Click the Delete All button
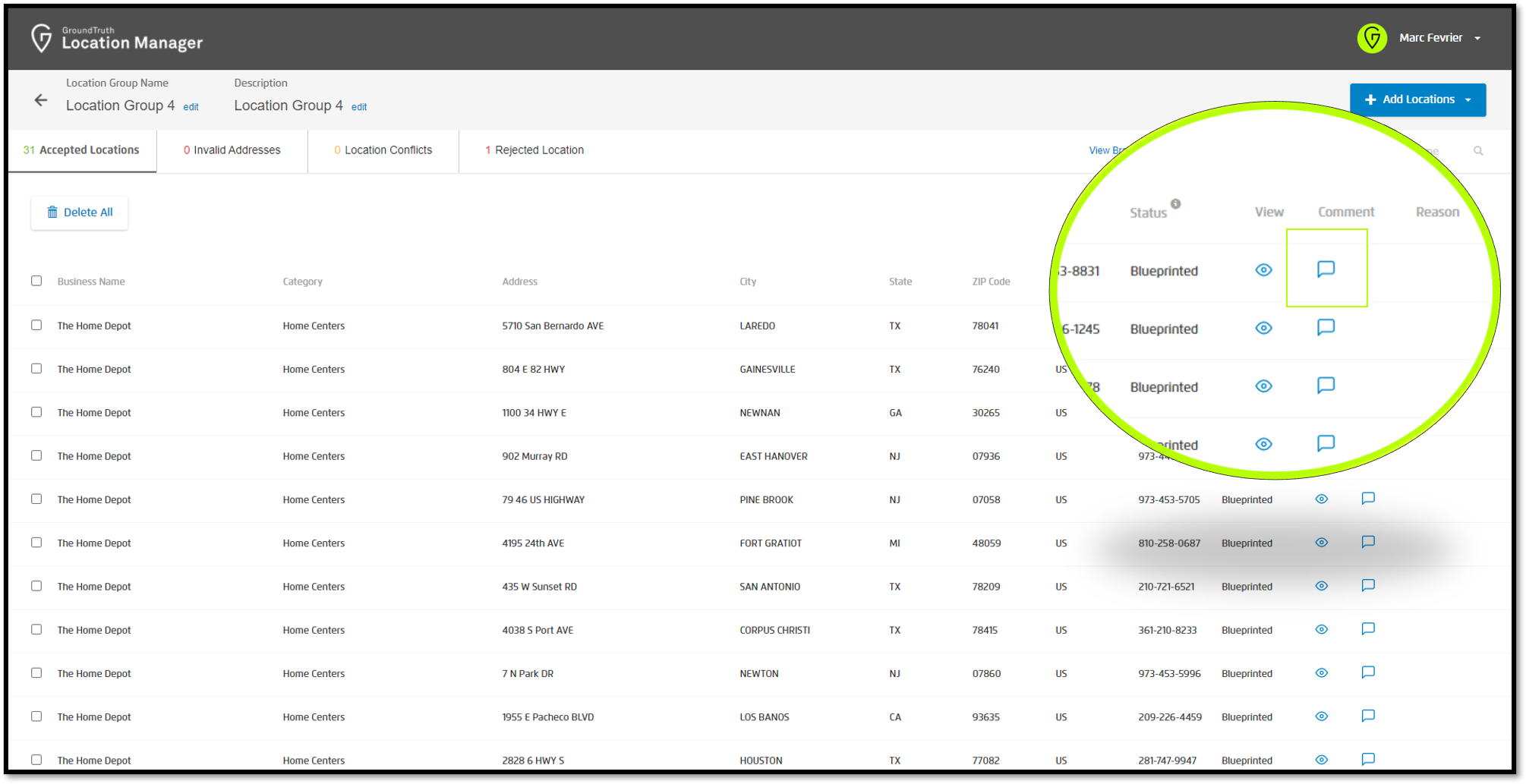The image size is (1526, 784). pos(80,213)
